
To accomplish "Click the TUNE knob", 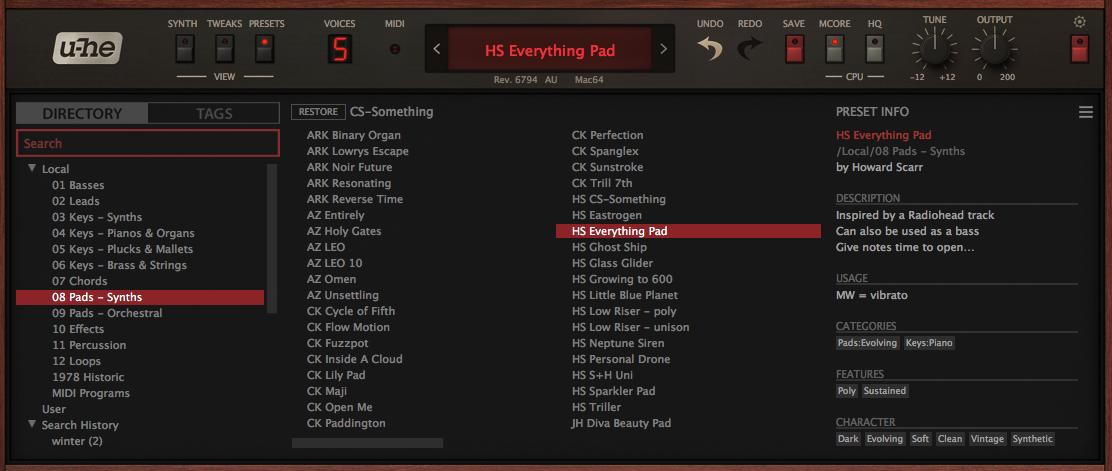I will pos(935,50).
